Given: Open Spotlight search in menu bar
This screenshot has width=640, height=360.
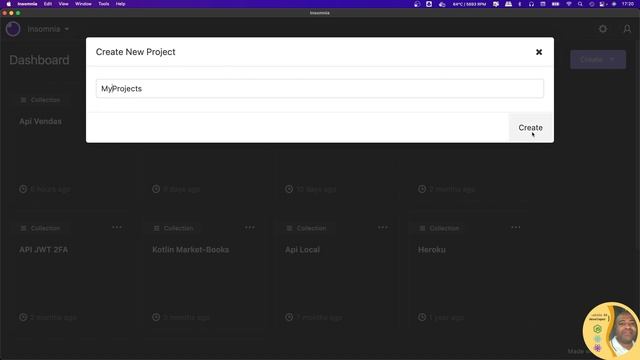Looking at the screenshot, I should [580, 4].
